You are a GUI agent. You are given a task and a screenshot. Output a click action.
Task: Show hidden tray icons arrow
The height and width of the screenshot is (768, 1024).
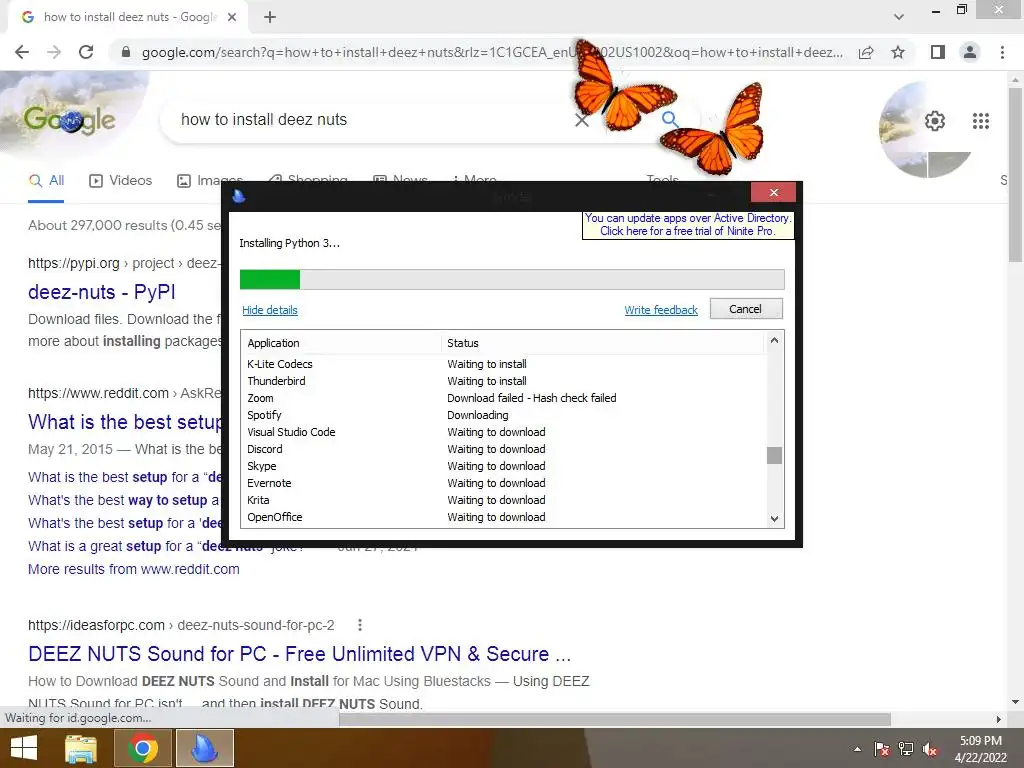pos(857,749)
